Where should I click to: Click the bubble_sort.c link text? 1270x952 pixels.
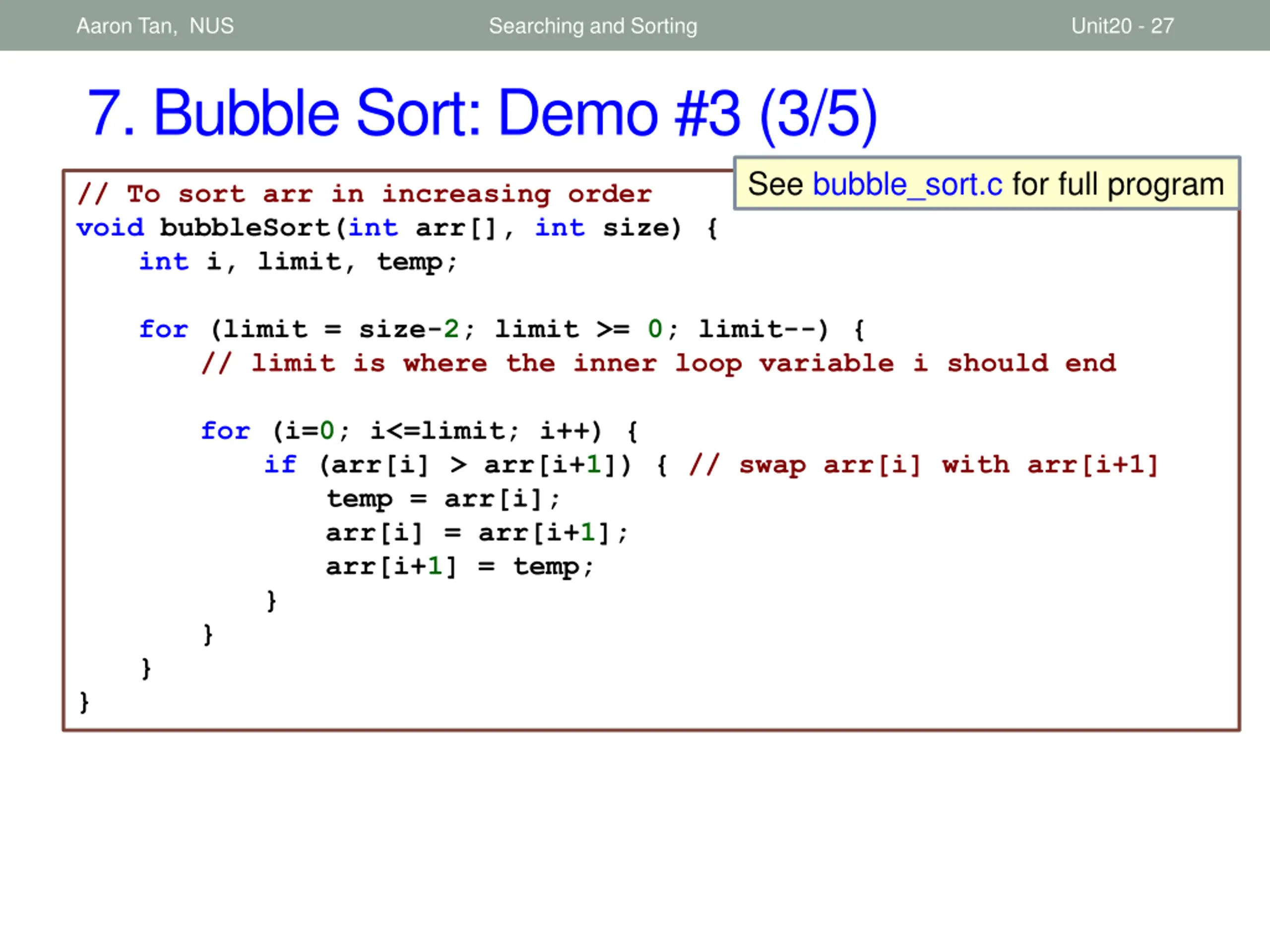point(907,185)
